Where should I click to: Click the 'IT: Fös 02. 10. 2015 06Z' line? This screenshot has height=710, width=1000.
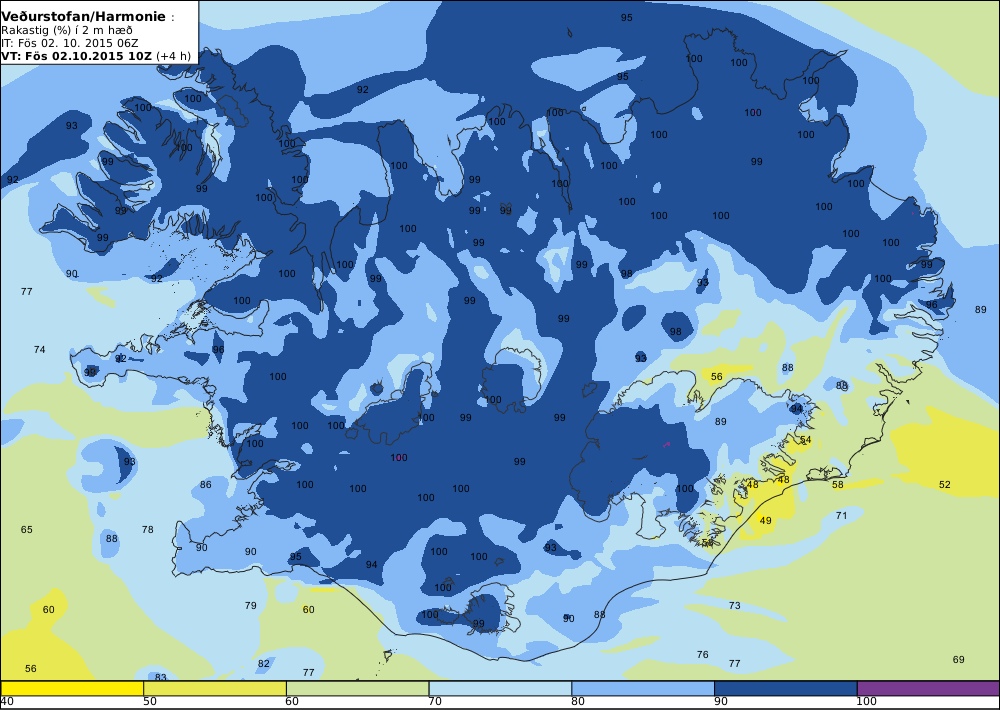point(70,43)
